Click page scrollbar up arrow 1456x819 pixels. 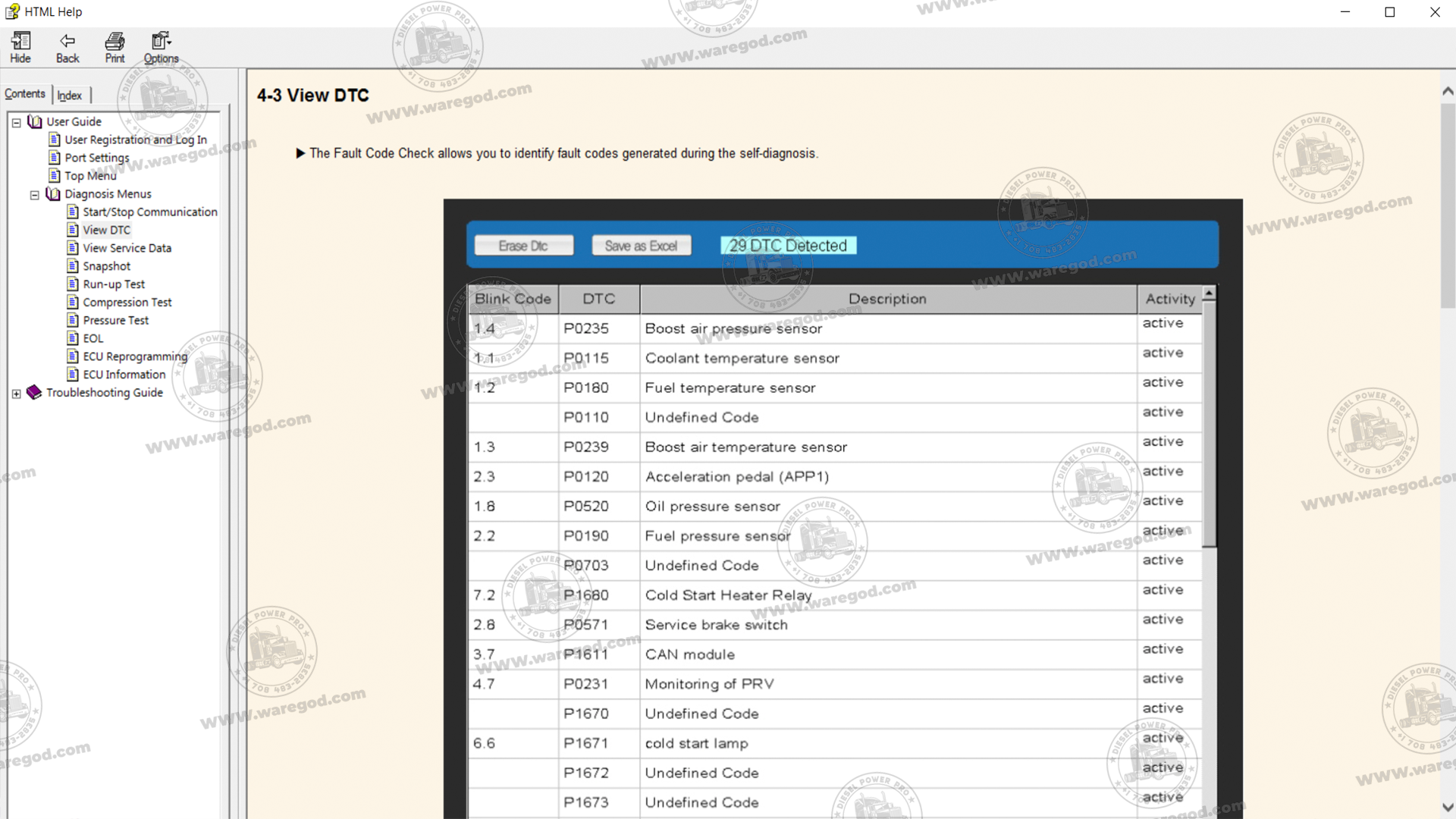tap(1447, 91)
